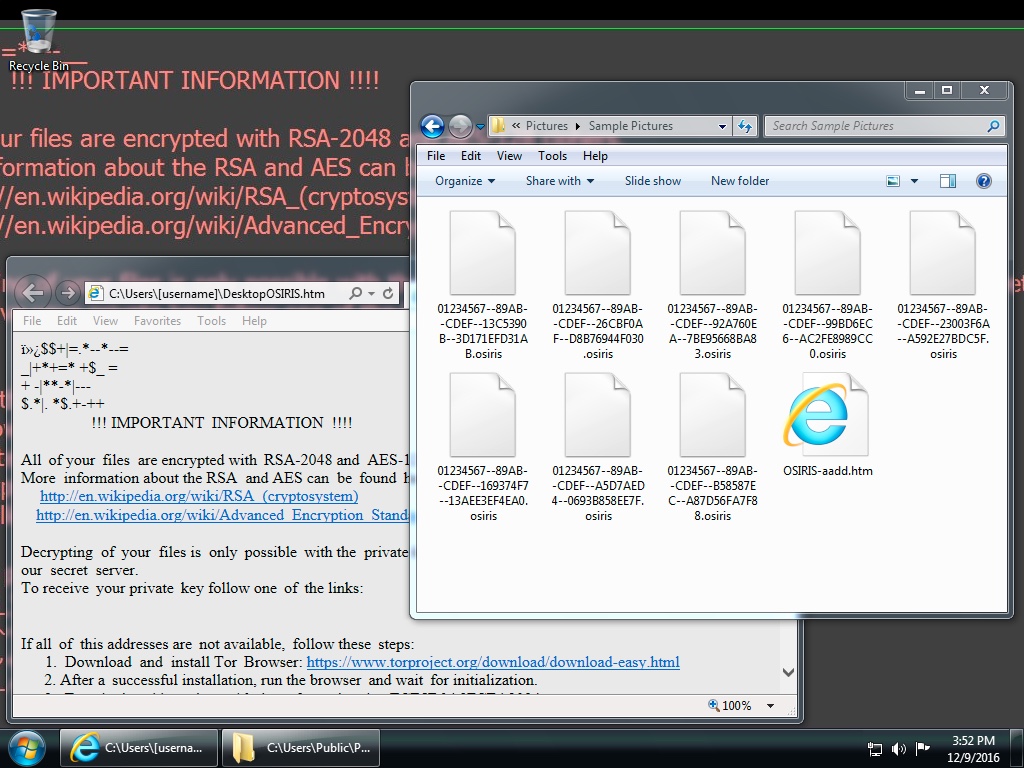The height and width of the screenshot is (768, 1024).
Task: Open the OSIRIS-aadd.htm file
Action: point(827,425)
